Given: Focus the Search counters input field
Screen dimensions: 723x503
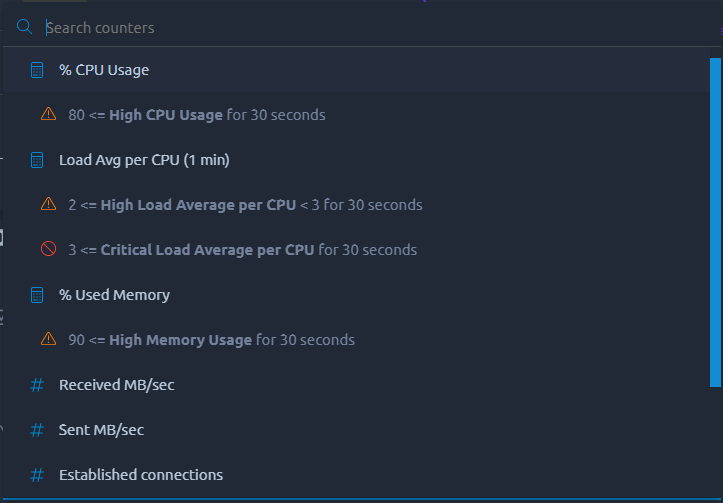Looking at the screenshot, I should coord(369,28).
